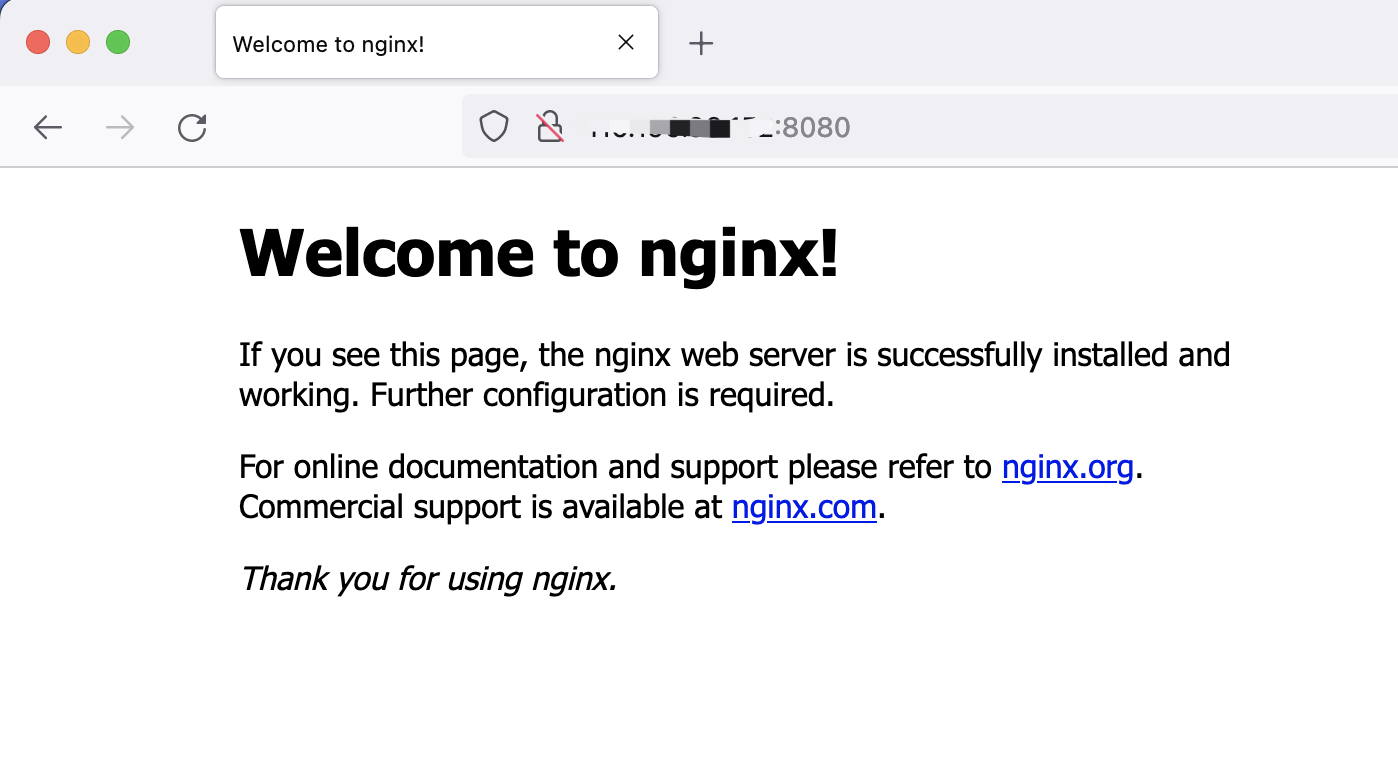The height and width of the screenshot is (772, 1398).
Task: Select the 'Welcome to nginx!' browser tab
Action: click(x=437, y=42)
